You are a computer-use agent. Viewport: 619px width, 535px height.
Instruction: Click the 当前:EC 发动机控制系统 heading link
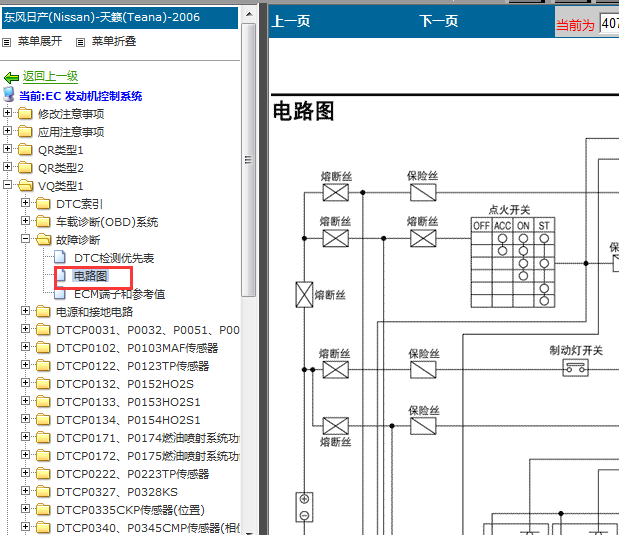tap(81, 96)
